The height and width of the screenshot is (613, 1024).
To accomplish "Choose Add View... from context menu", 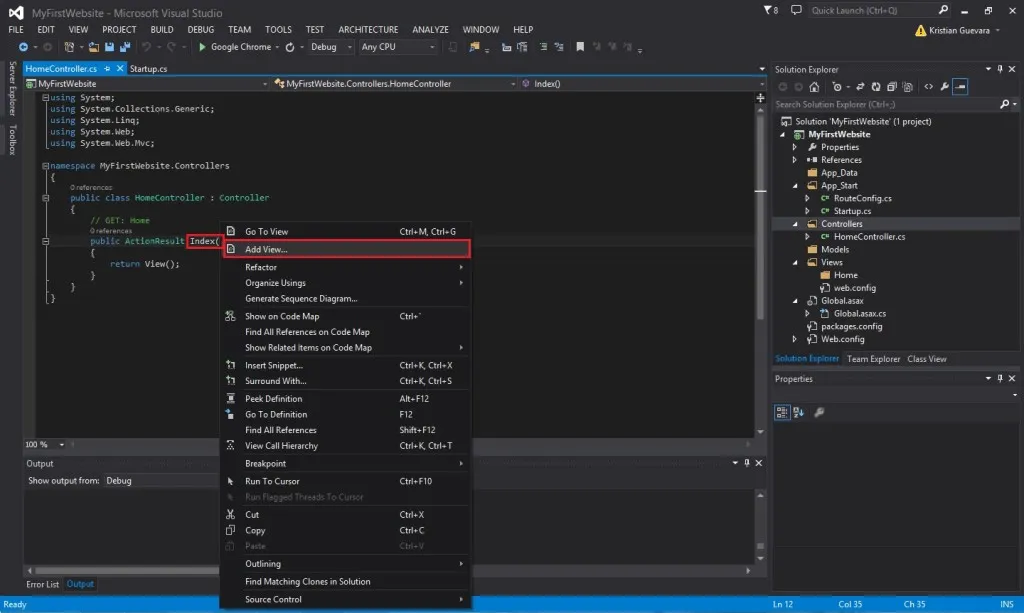I will [x=346, y=249].
